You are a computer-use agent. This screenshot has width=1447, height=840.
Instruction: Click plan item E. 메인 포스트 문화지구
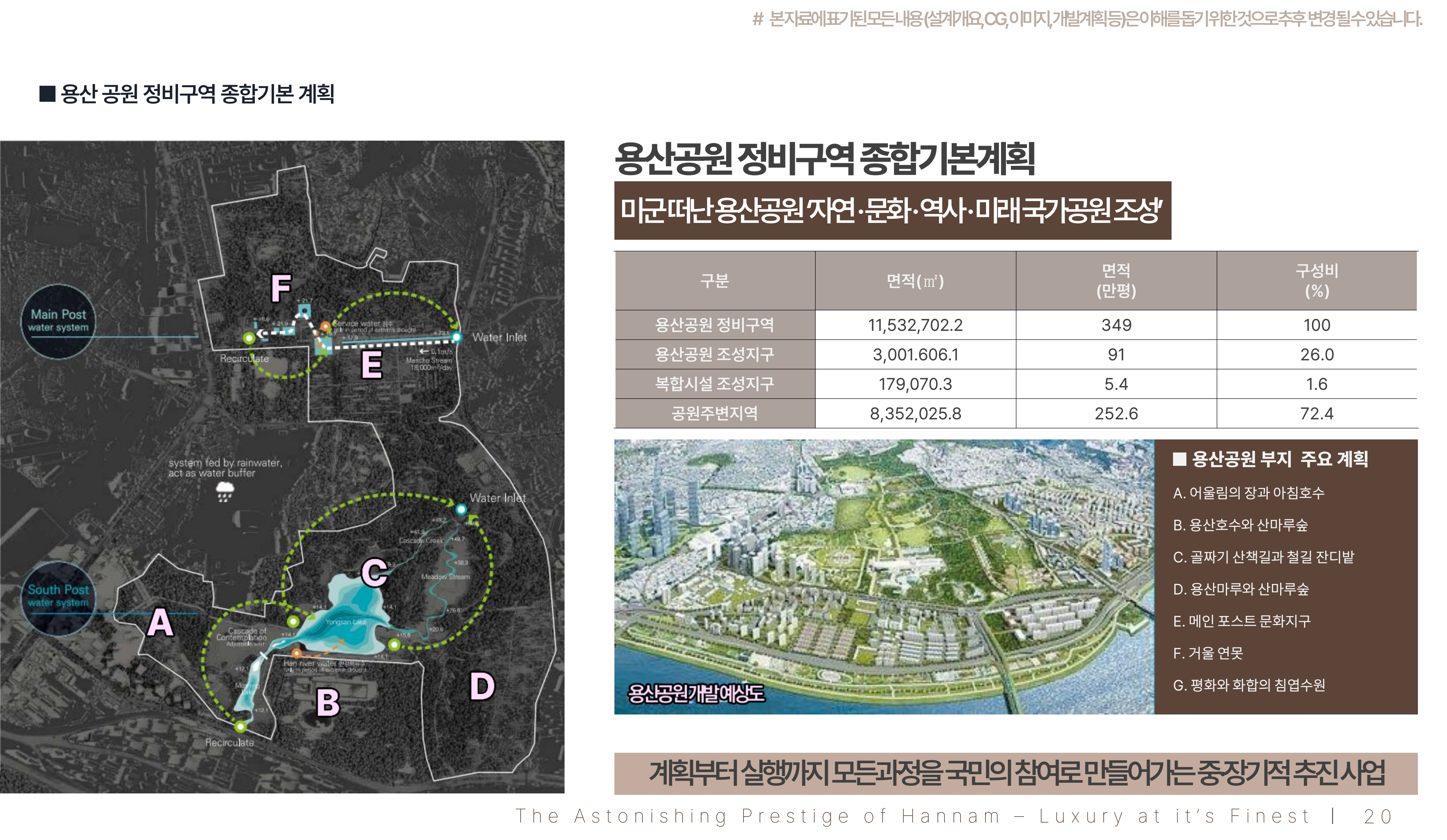point(1241,621)
